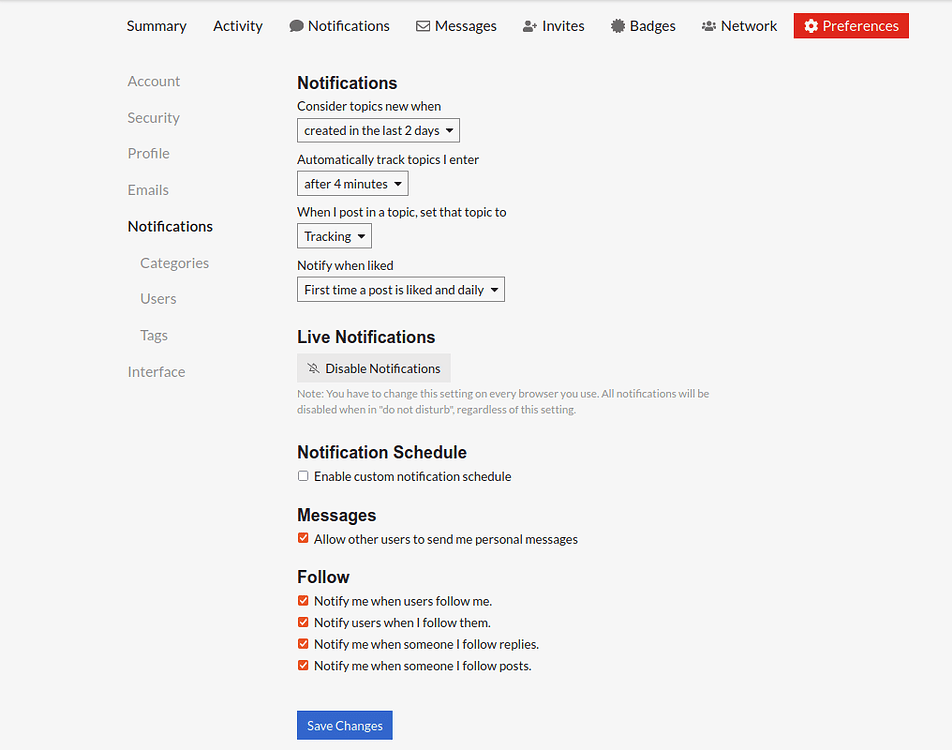Click the envelope Messages icon
Screen dimensions: 952x750
click(x=423, y=26)
